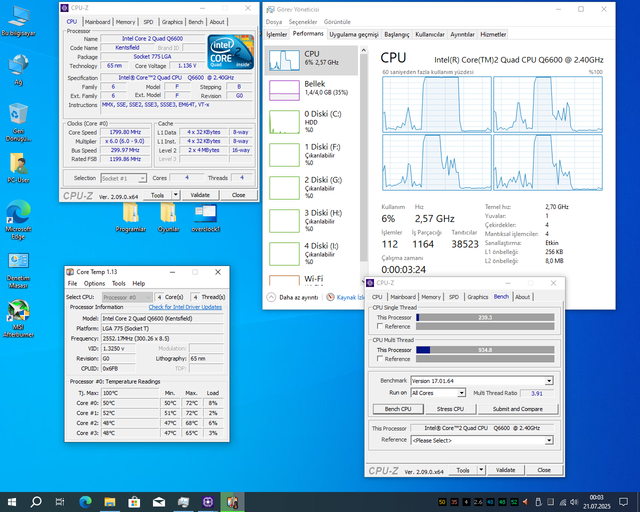The width and height of the screenshot is (640, 512).
Task: Click the Stress CPU button
Action: 450,409
